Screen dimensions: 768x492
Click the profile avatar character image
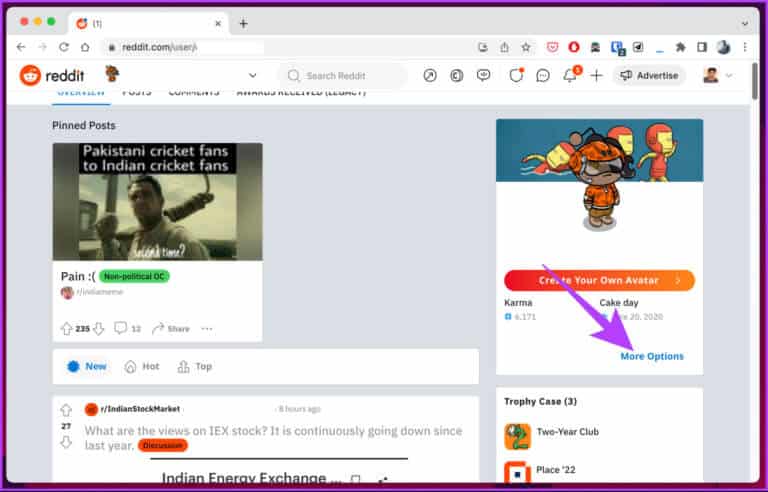pos(599,181)
